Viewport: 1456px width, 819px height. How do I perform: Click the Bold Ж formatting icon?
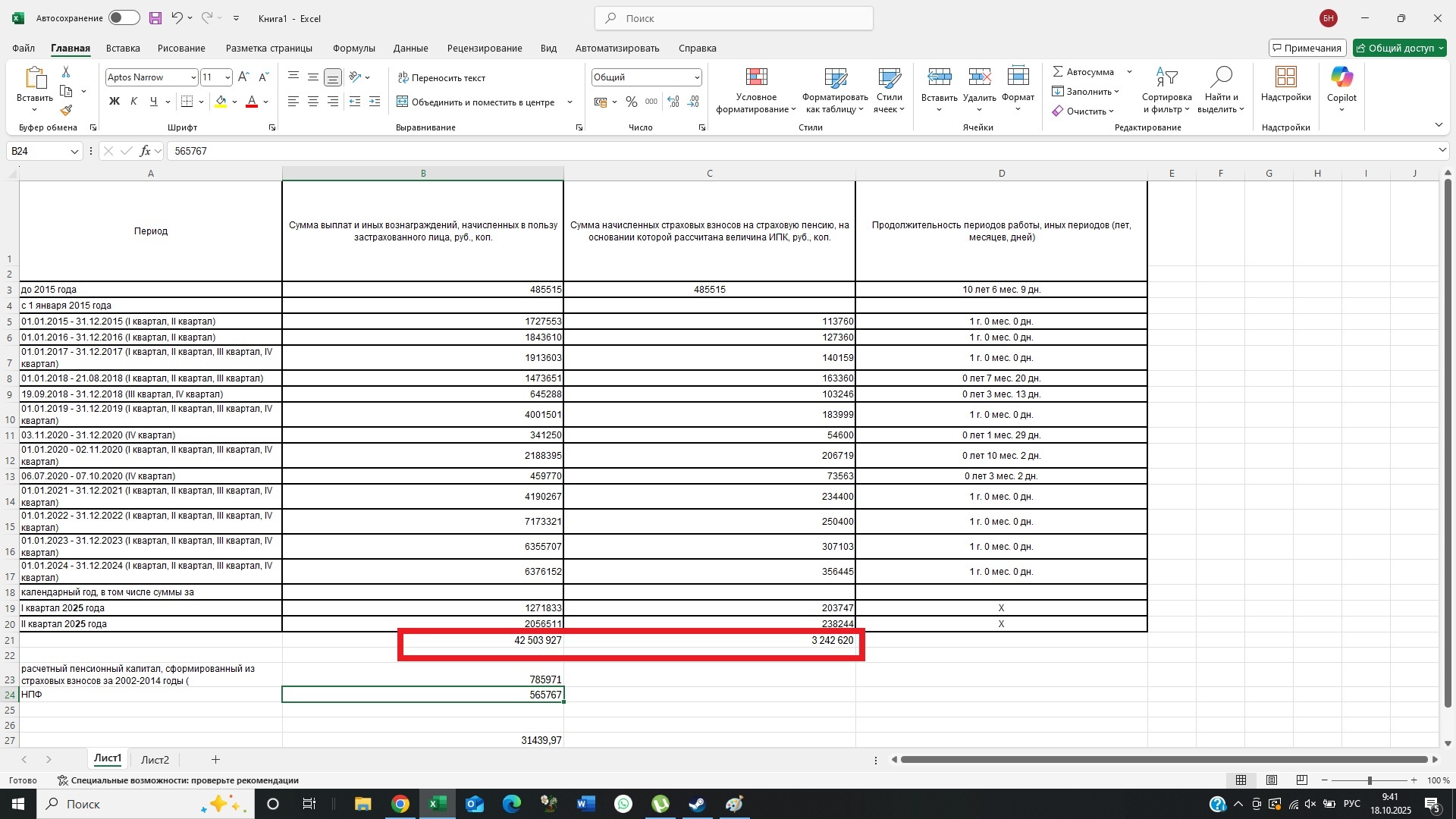coord(115,102)
